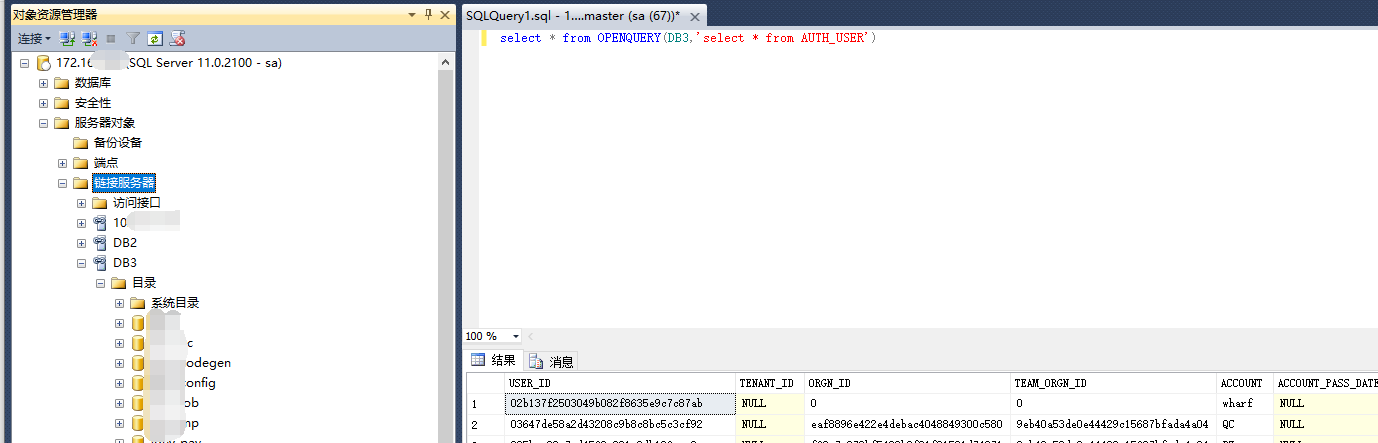
Task: Expand the DB2 linked server
Action: click(81, 243)
